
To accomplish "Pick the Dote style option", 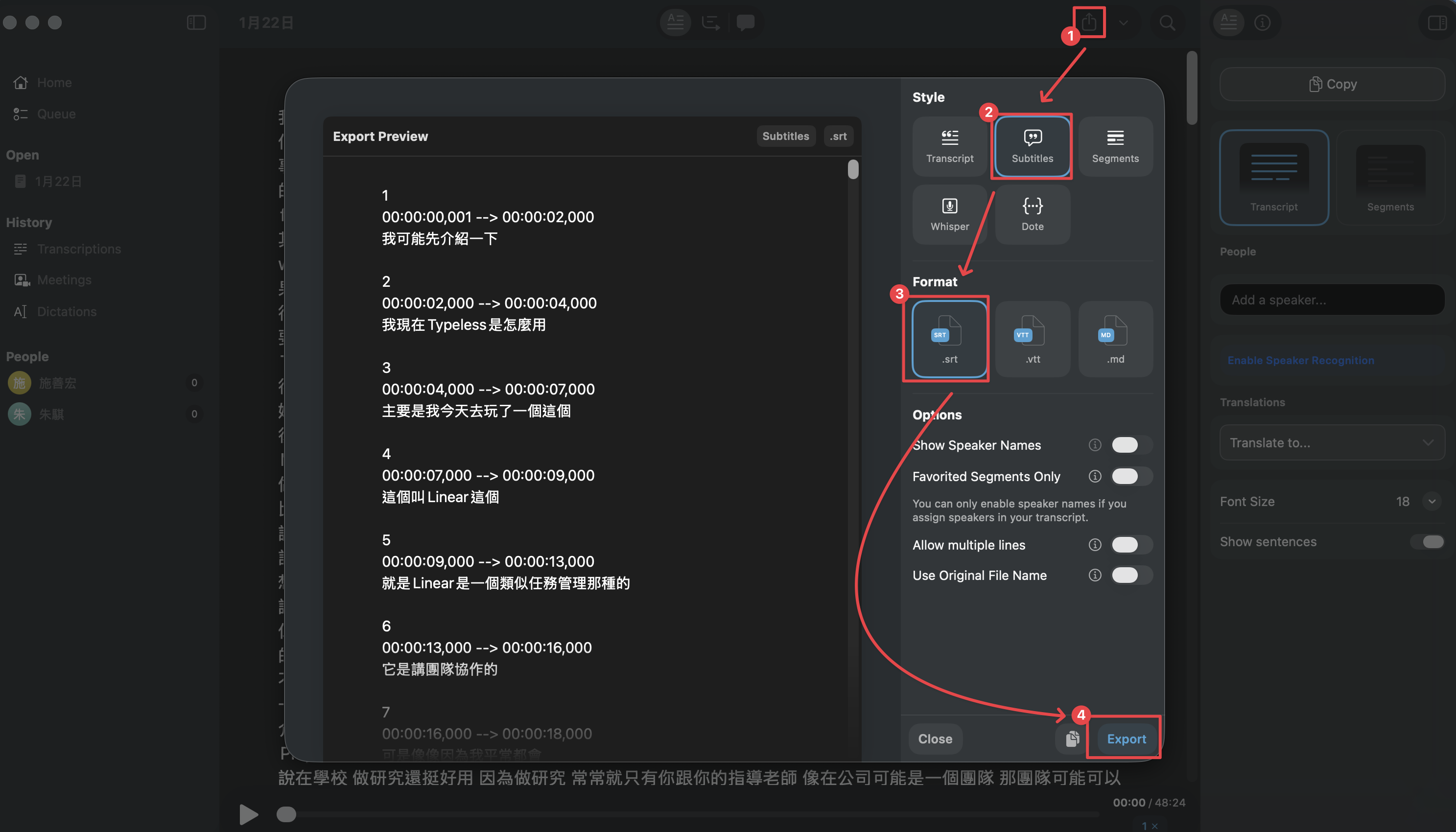I will click(1032, 214).
